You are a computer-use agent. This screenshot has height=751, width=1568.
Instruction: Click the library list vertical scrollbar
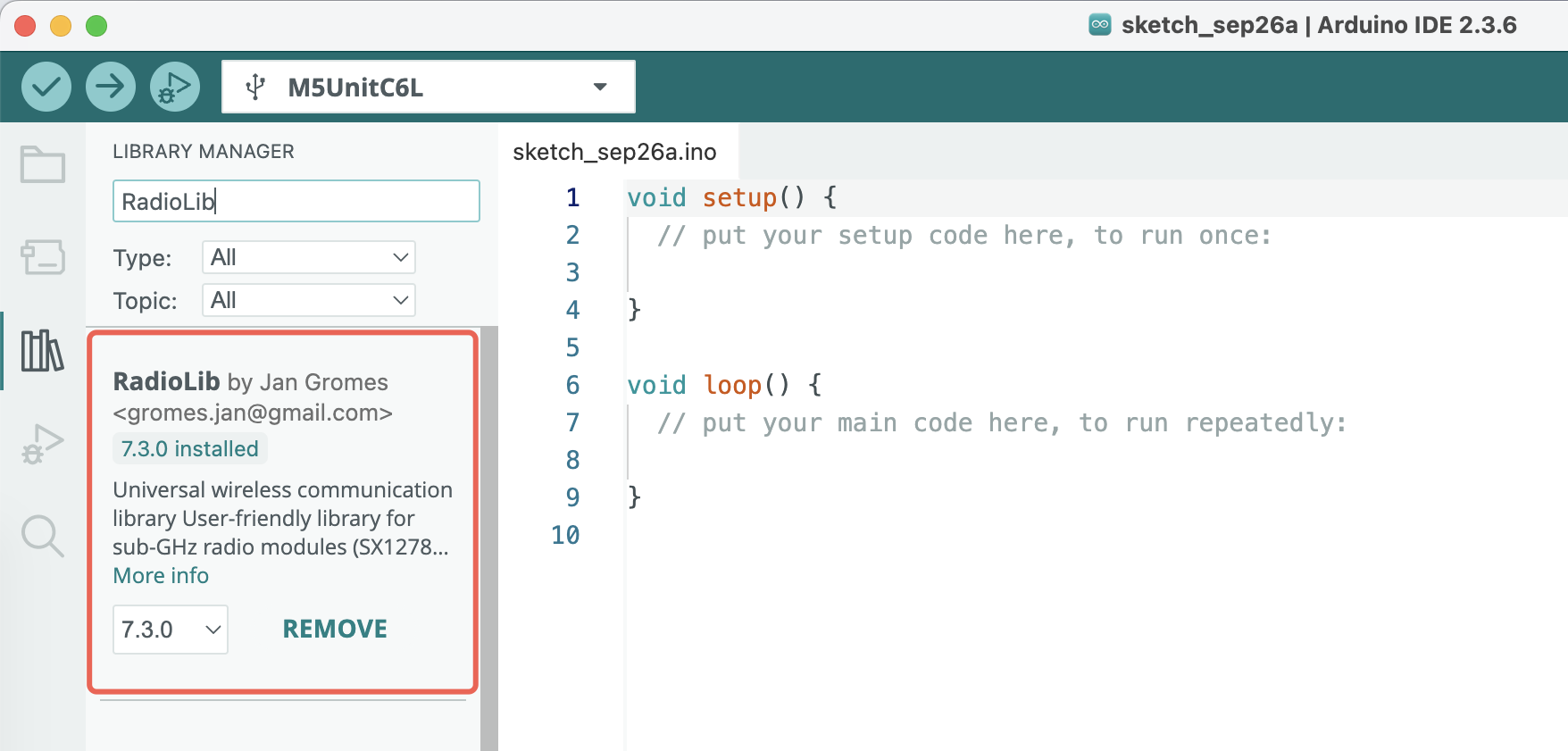click(x=488, y=536)
